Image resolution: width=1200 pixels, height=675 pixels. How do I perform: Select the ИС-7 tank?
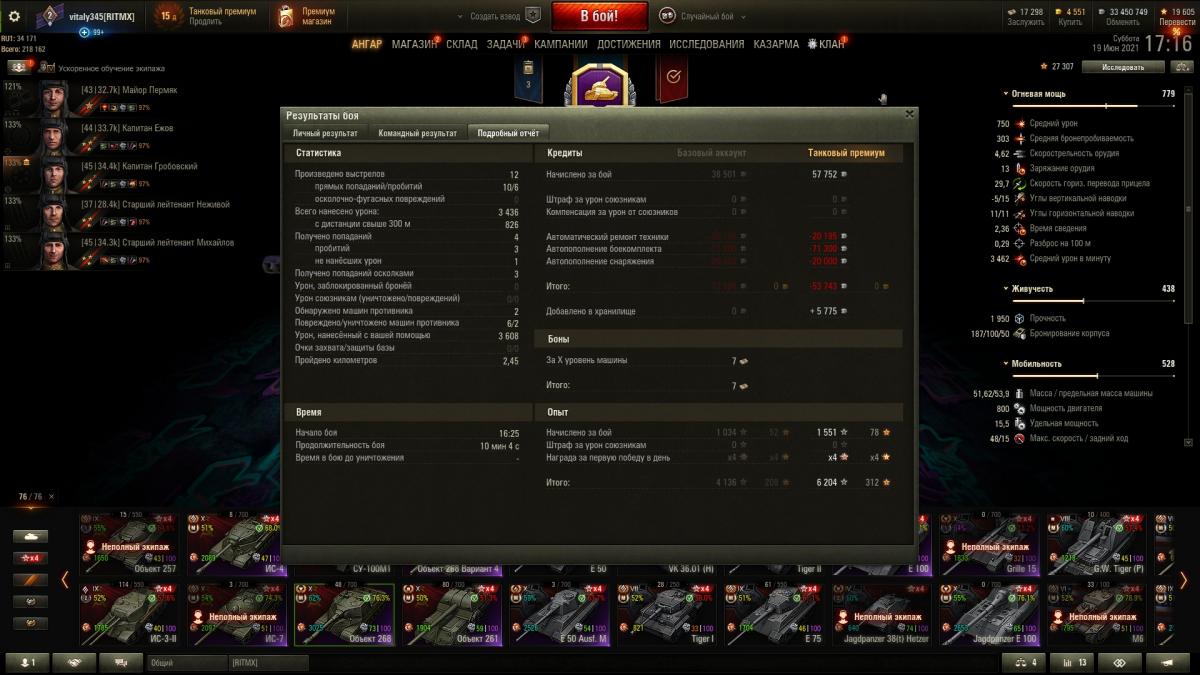[238, 614]
